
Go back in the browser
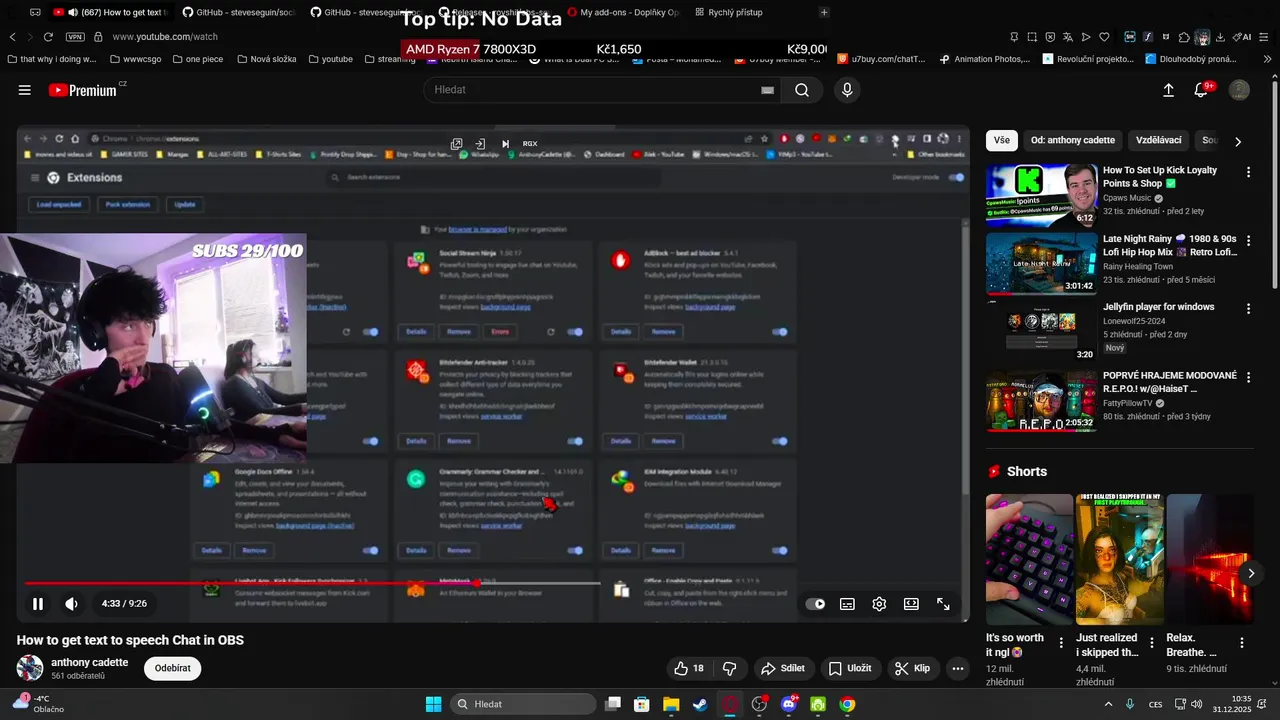(x=13, y=37)
